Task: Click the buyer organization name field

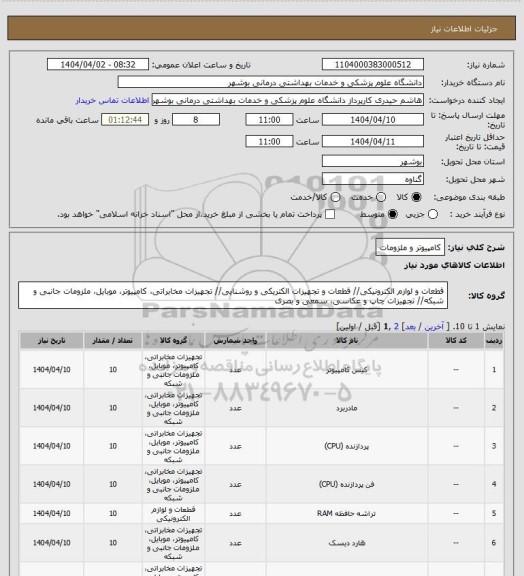Action: click(x=270, y=82)
